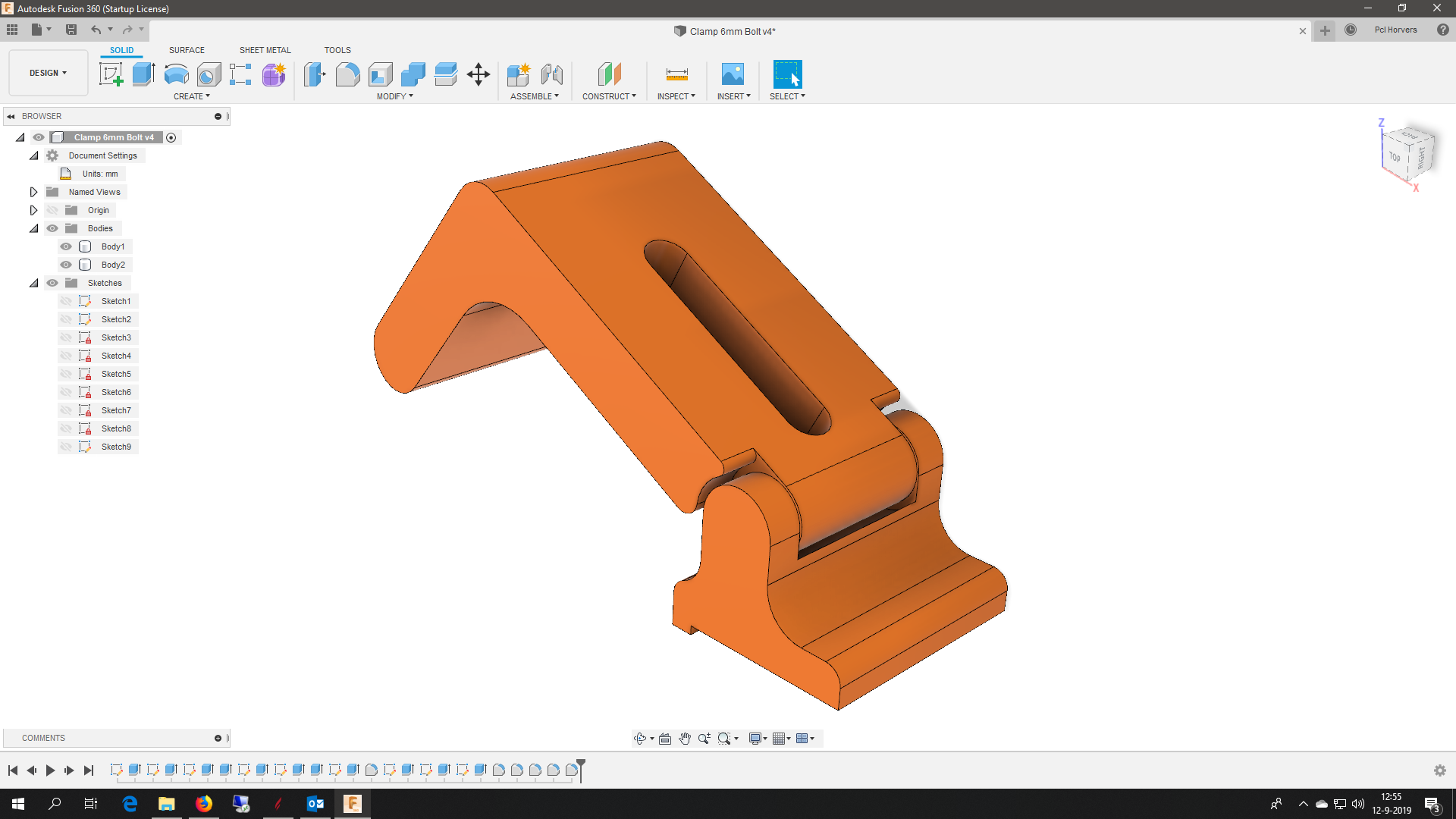The width and height of the screenshot is (1456, 819).
Task: Click the Undo arrow
Action: [x=96, y=30]
